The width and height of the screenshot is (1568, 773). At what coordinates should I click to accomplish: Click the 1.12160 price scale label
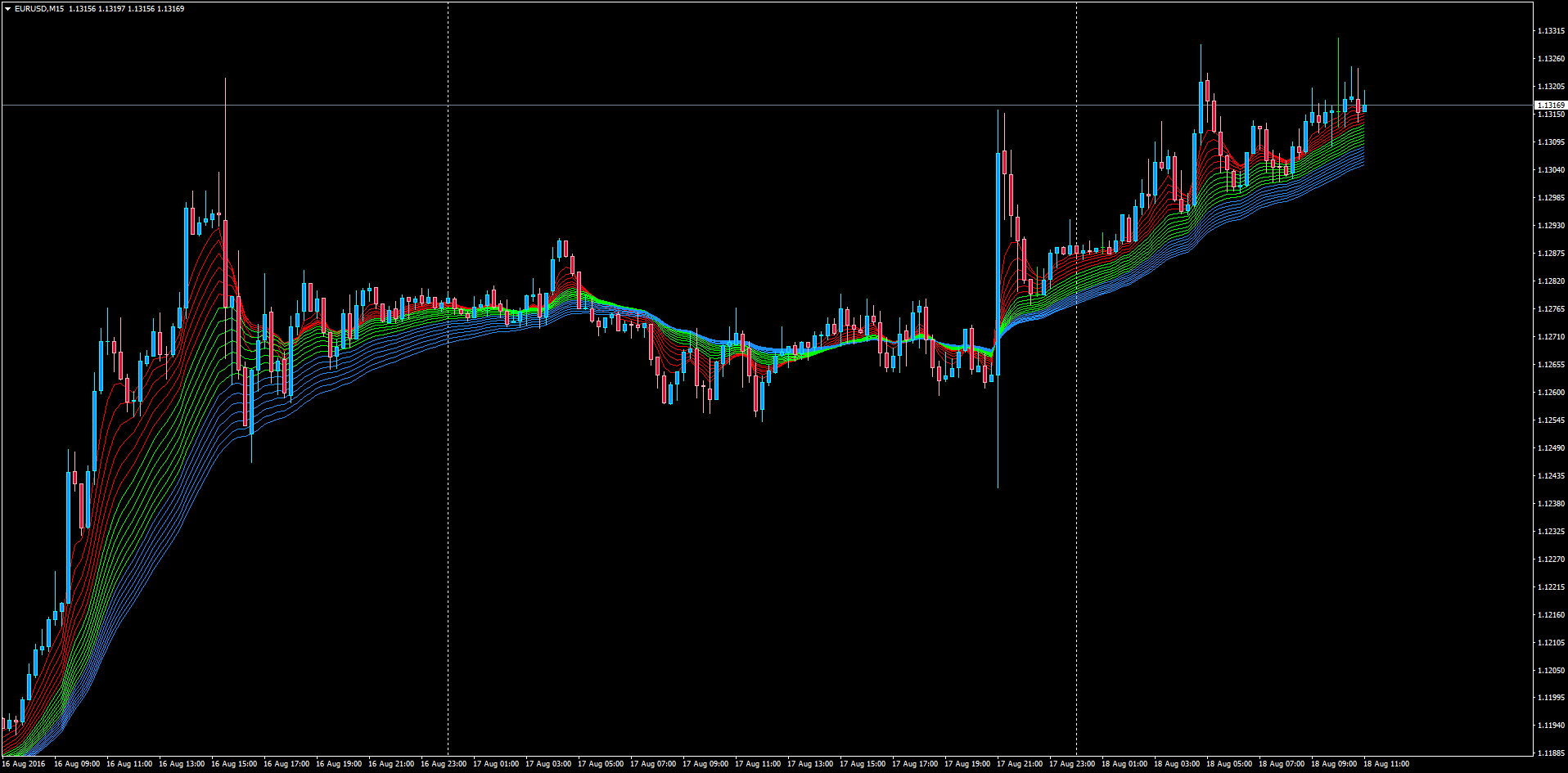coord(1552,615)
